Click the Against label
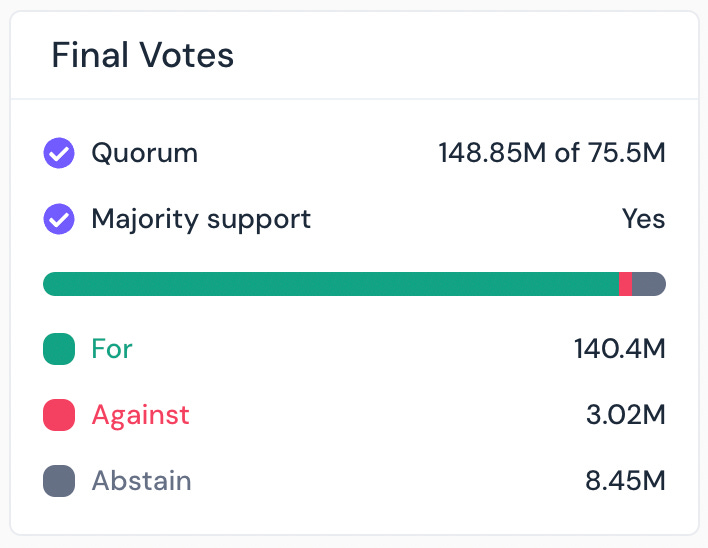The height and width of the screenshot is (548, 708). pyautogui.click(x=140, y=415)
